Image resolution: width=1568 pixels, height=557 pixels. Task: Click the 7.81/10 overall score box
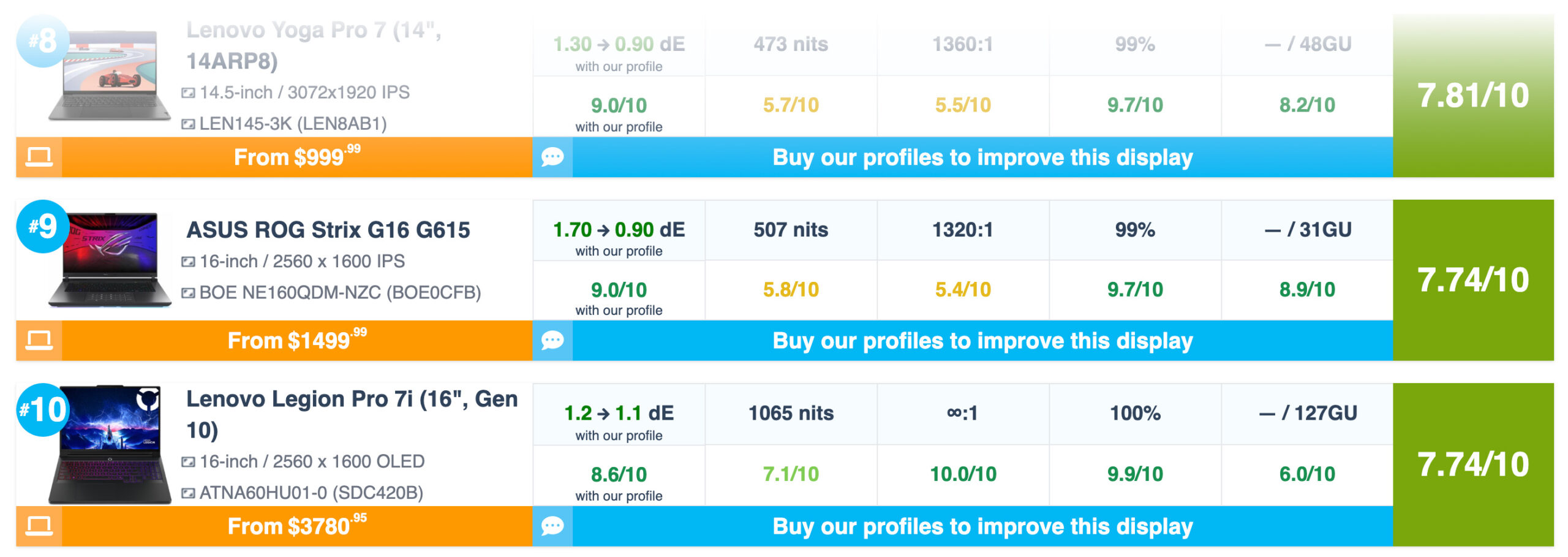[x=1473, y=96]
